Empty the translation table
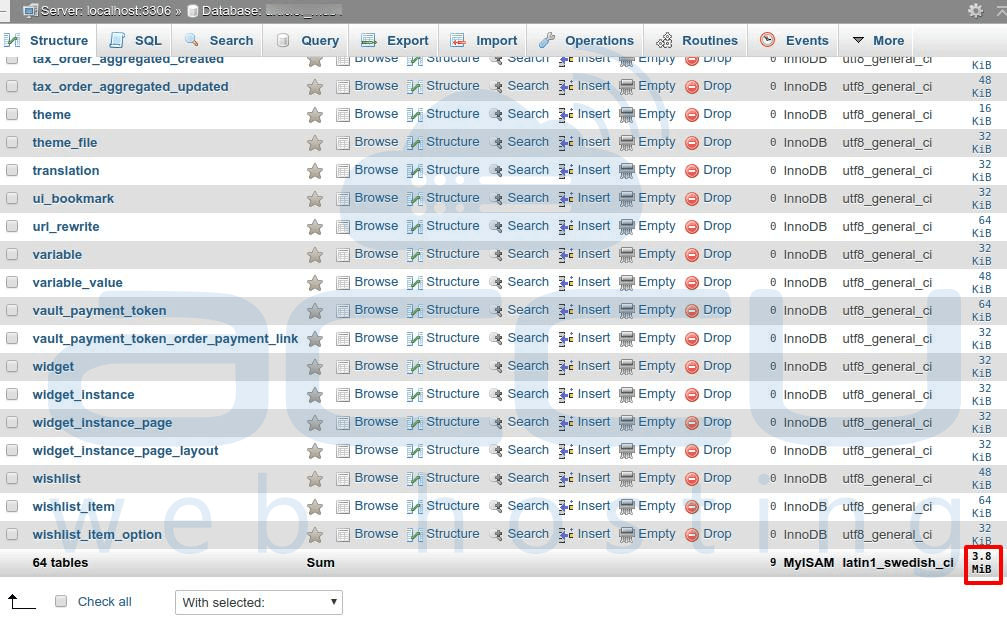Viewport: 1007px width, 620px height. click(655, 170)
